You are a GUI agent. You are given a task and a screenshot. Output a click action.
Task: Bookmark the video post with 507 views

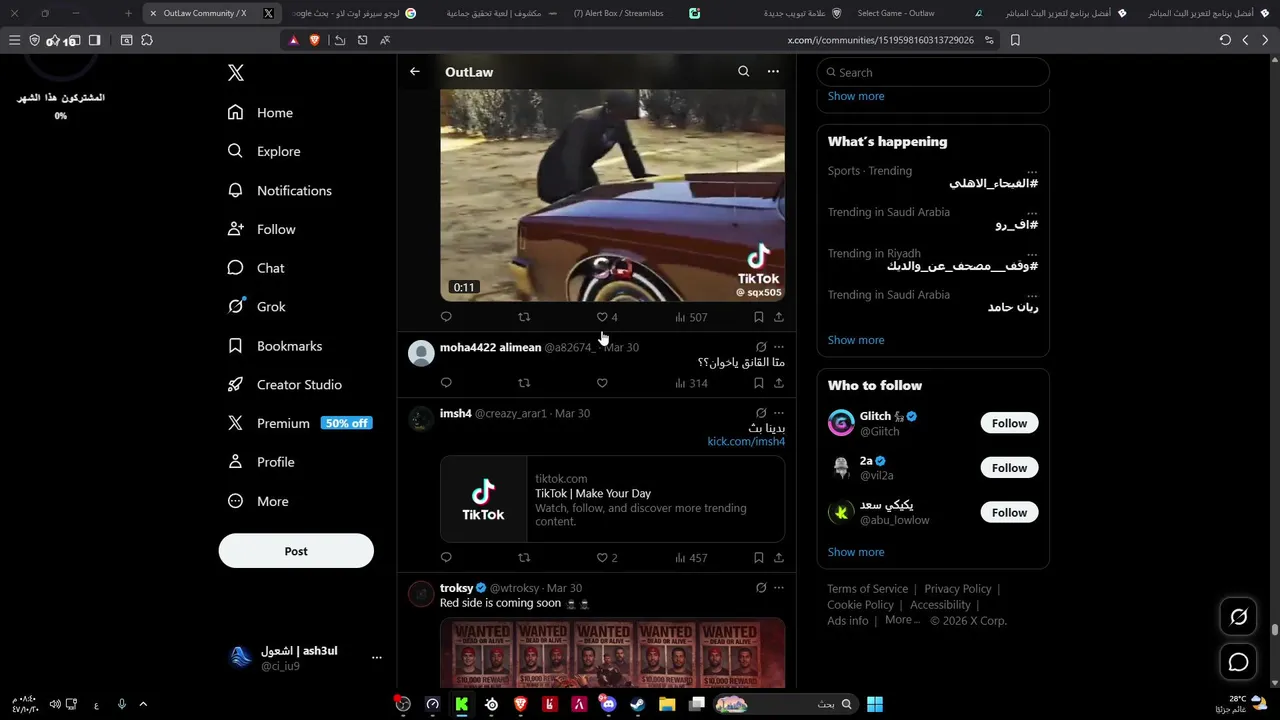point(759,317)
